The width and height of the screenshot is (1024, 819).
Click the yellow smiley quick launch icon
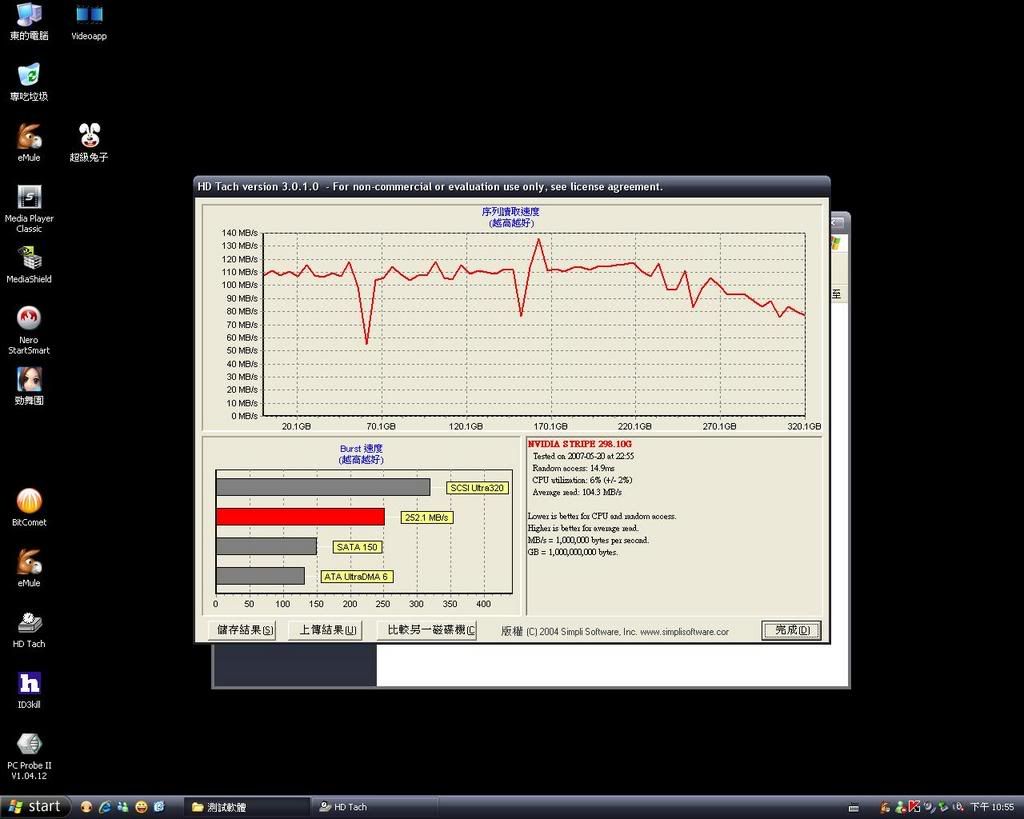[x=141, y=807]
